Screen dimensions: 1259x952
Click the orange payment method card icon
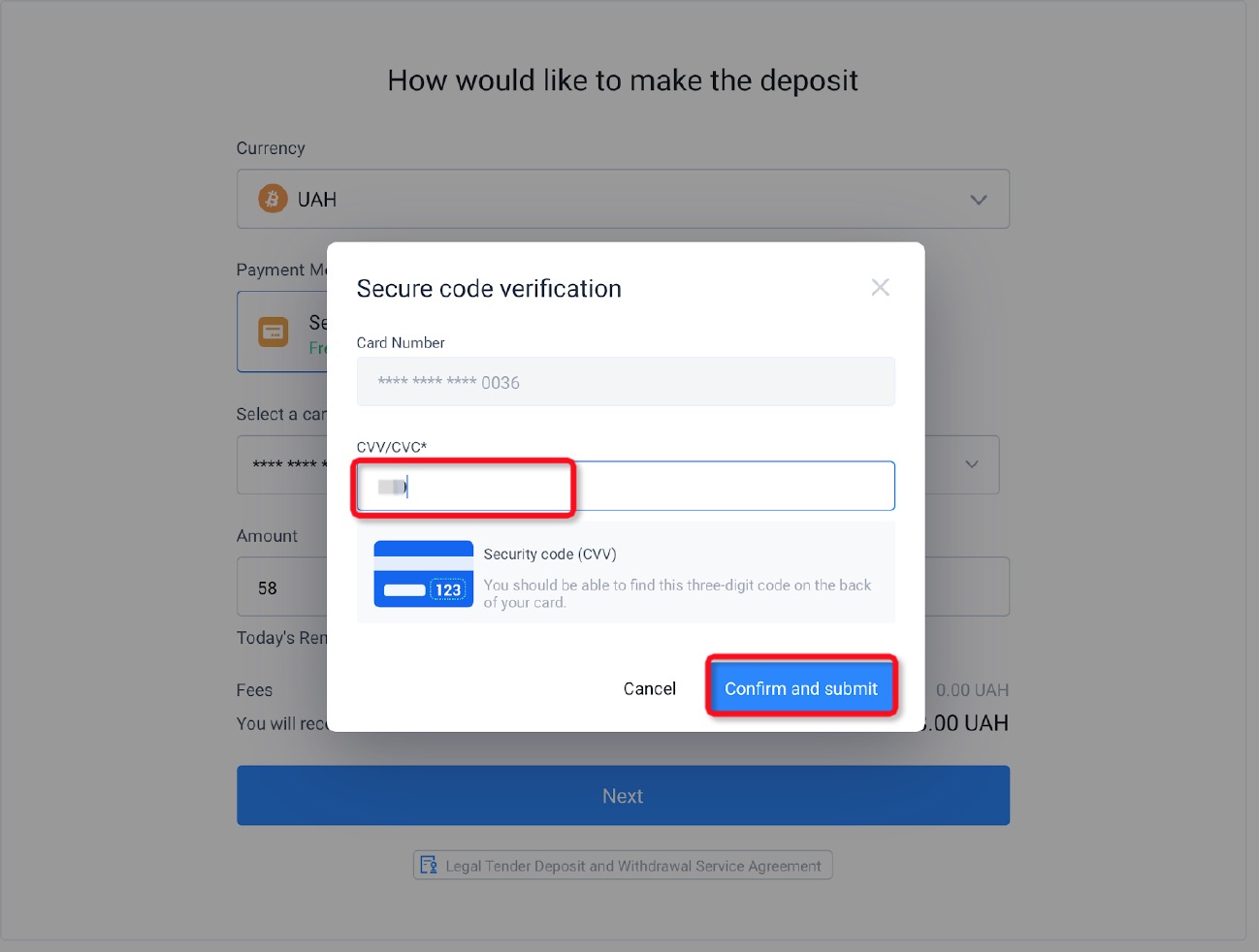point(274,333)
